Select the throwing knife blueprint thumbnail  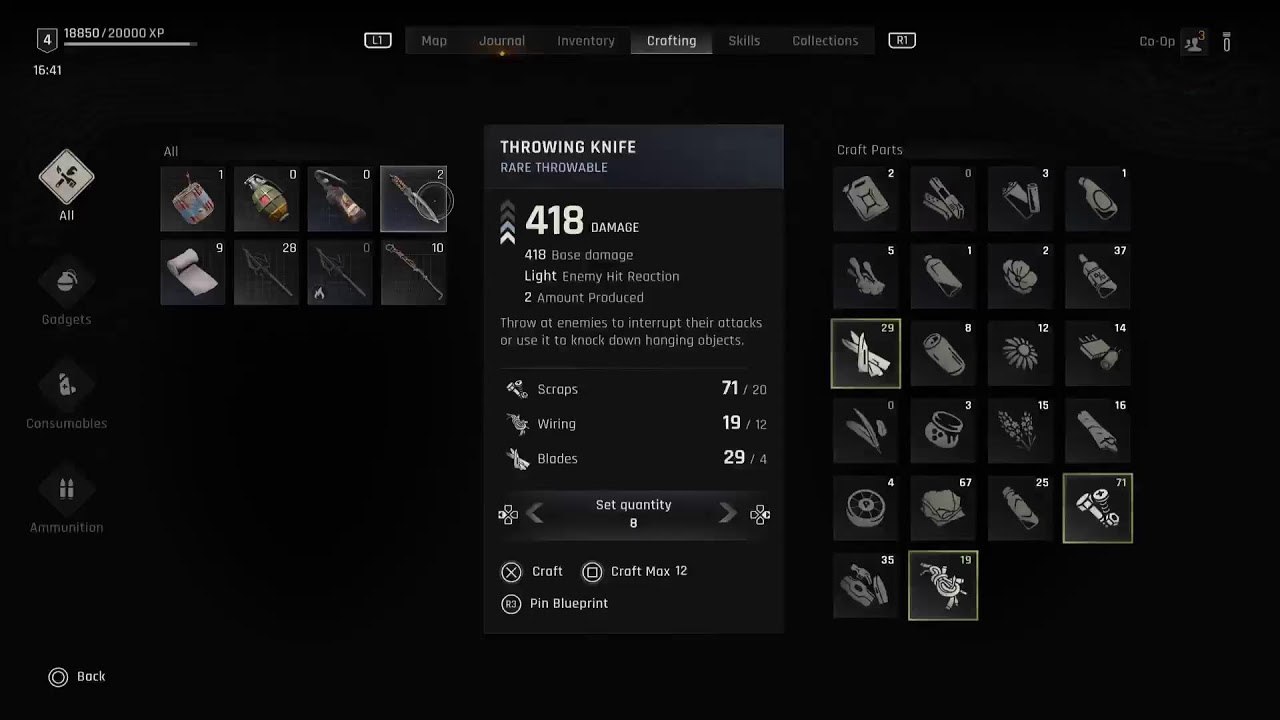[414, 199]
